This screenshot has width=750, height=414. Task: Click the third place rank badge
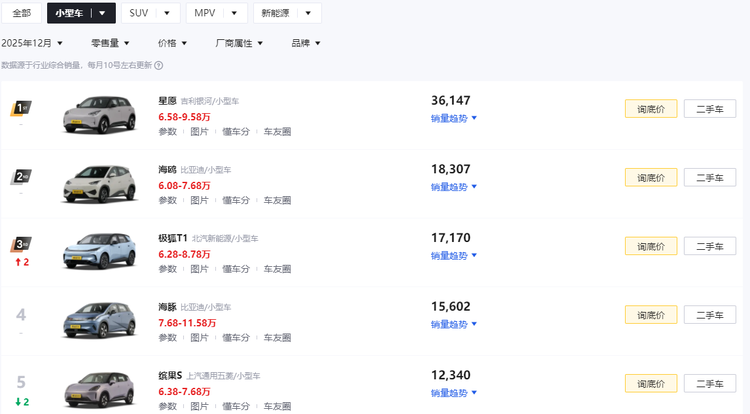coord(21,245)
